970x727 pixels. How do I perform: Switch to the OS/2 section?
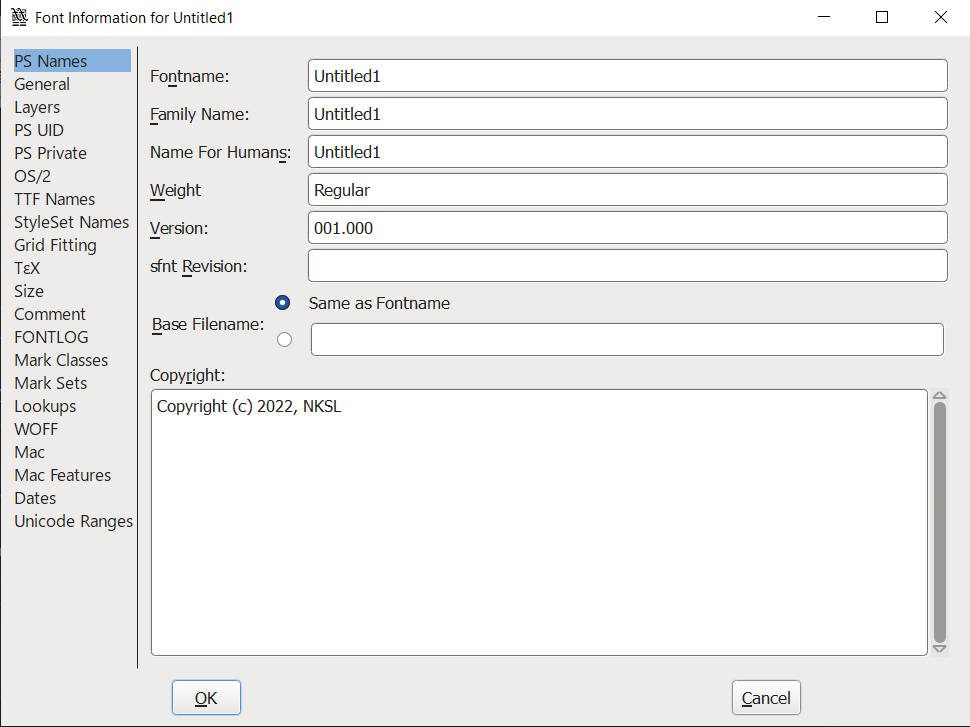32,176
